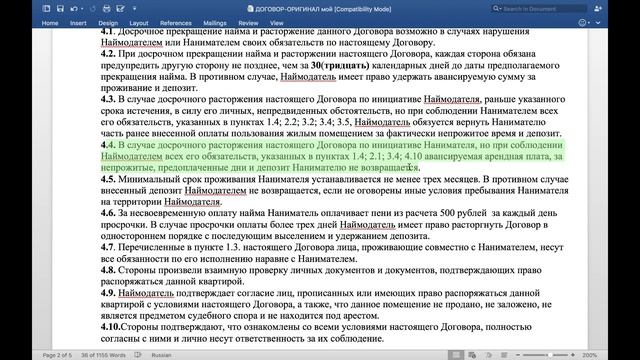Screen dimensions: 640x360
Task: Switch to Web Layout view
Action: coord(472,355)
